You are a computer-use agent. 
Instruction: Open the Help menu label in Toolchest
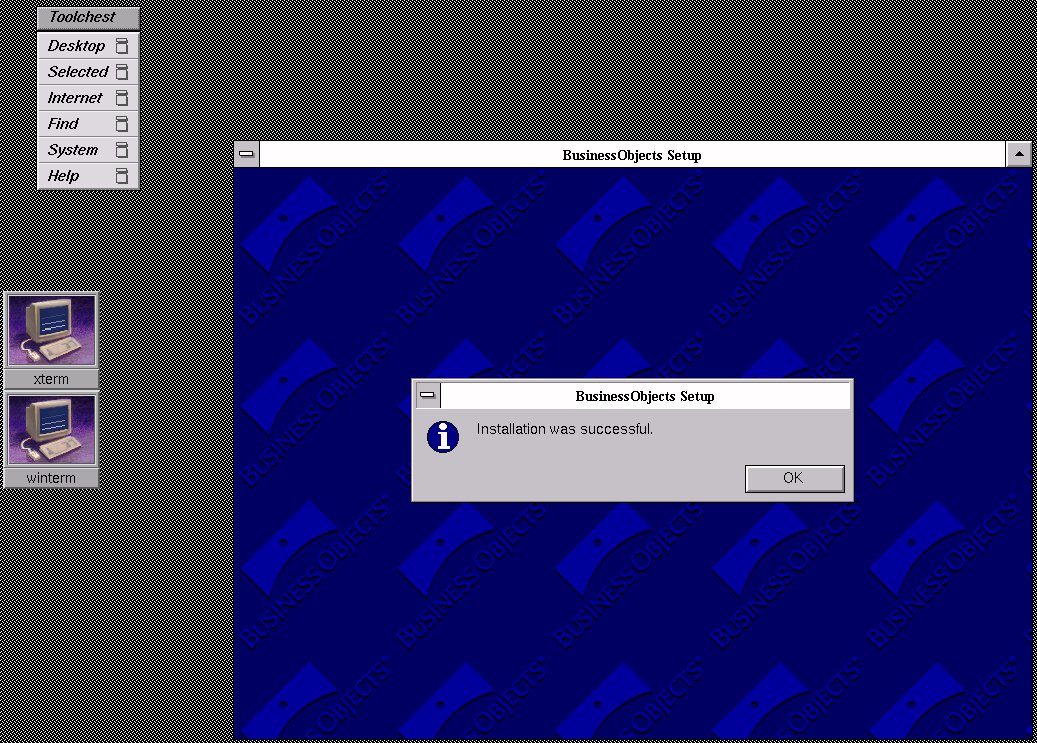point(63,176)
